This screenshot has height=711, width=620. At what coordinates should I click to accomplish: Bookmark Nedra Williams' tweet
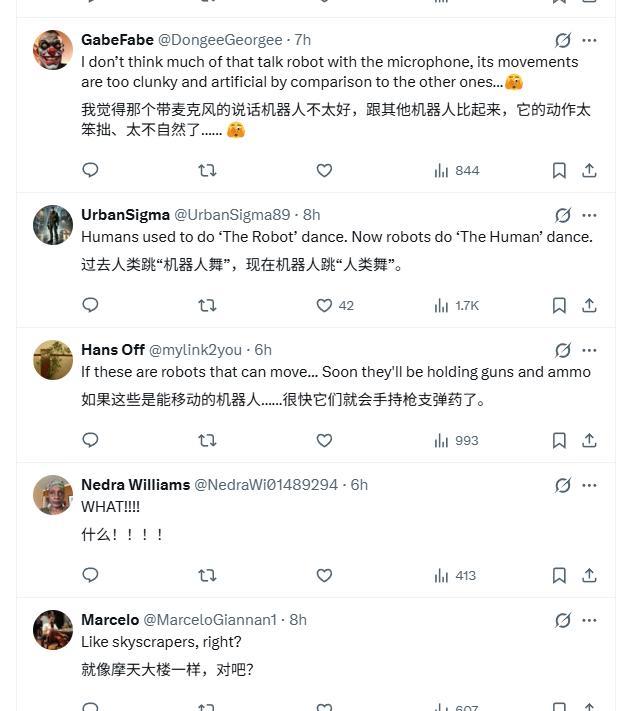(x=560, y=575)
